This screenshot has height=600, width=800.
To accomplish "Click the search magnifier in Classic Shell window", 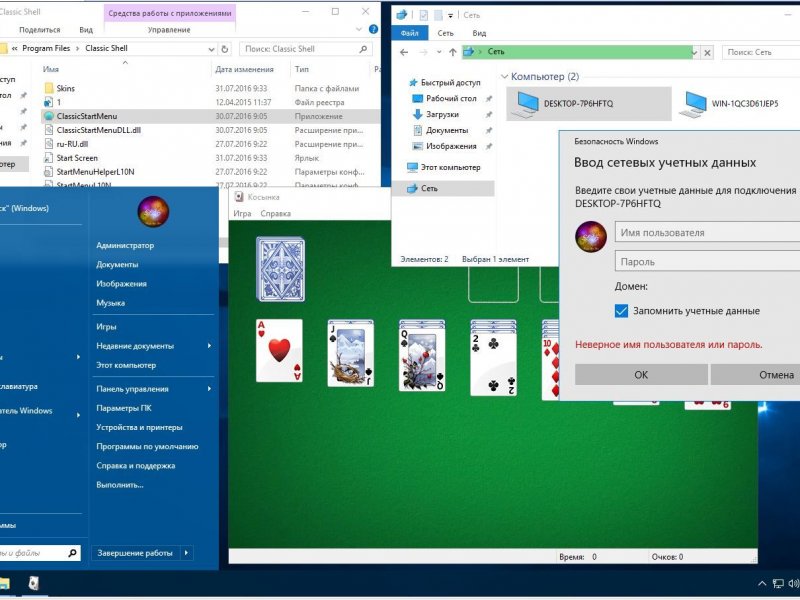I will 363,49.
